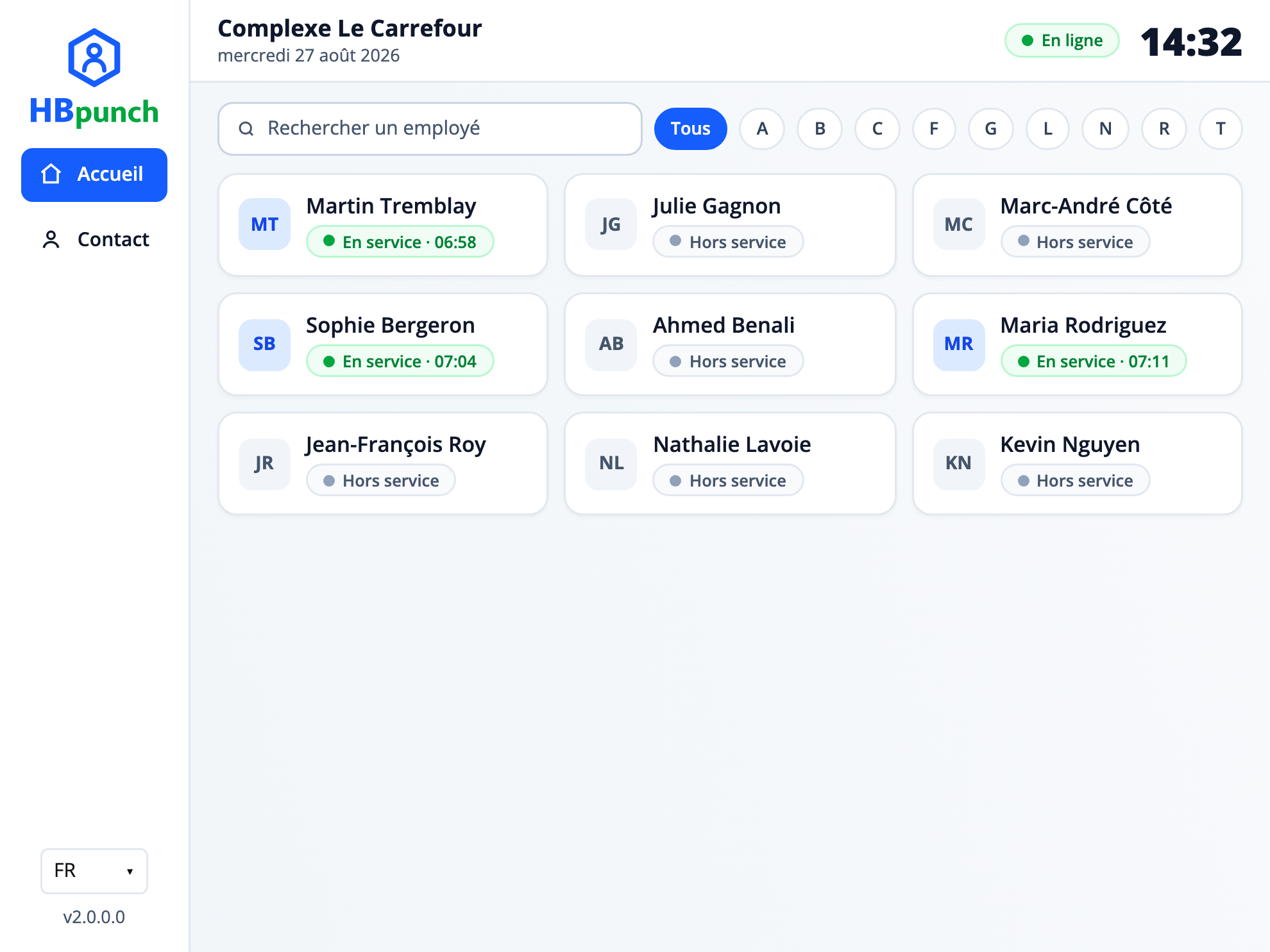
Task: Click the En ligne status badge
Action: coord(1062,40)
